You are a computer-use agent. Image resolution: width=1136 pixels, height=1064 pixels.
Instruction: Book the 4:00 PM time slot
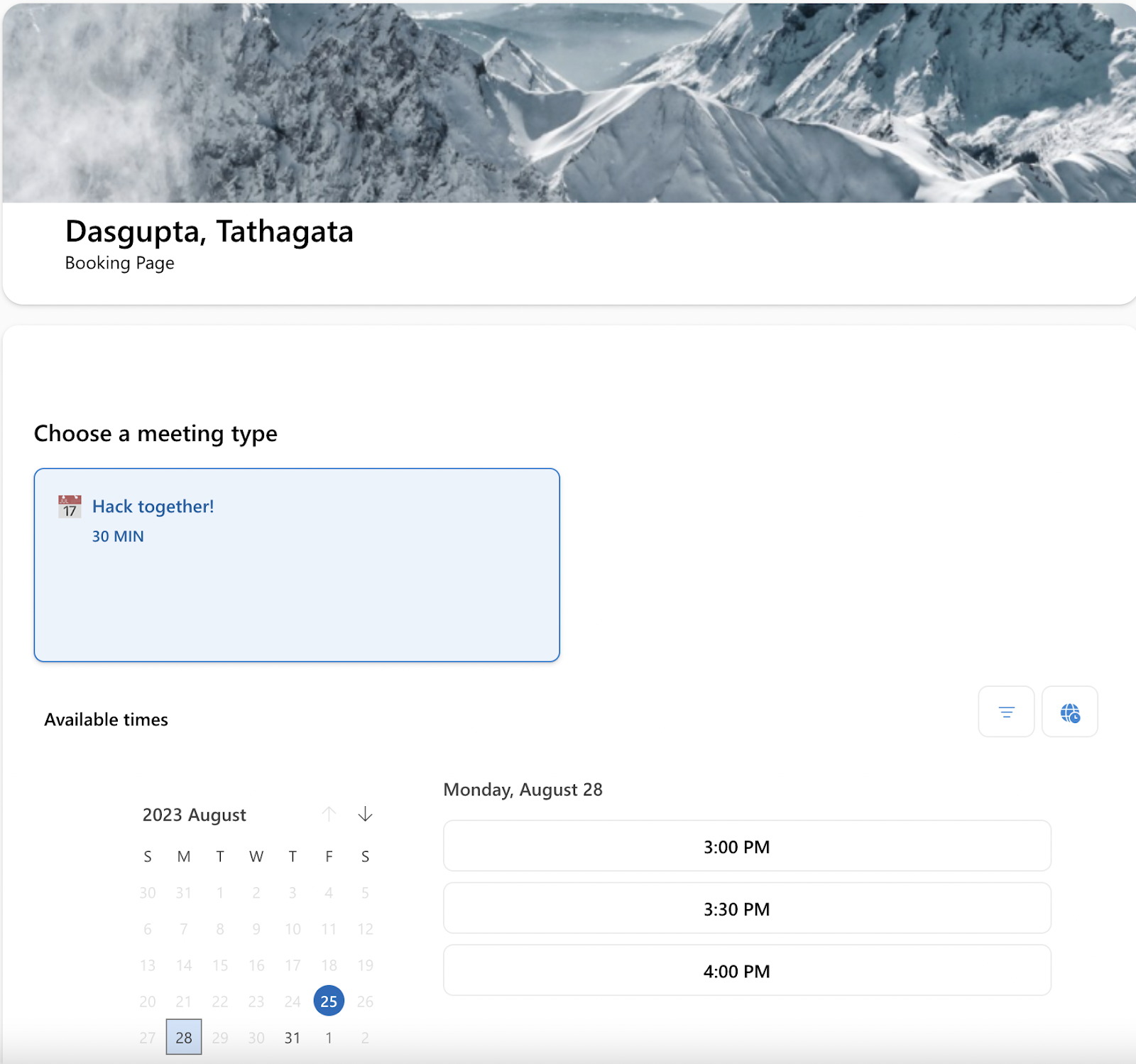[x=747, y=970]
